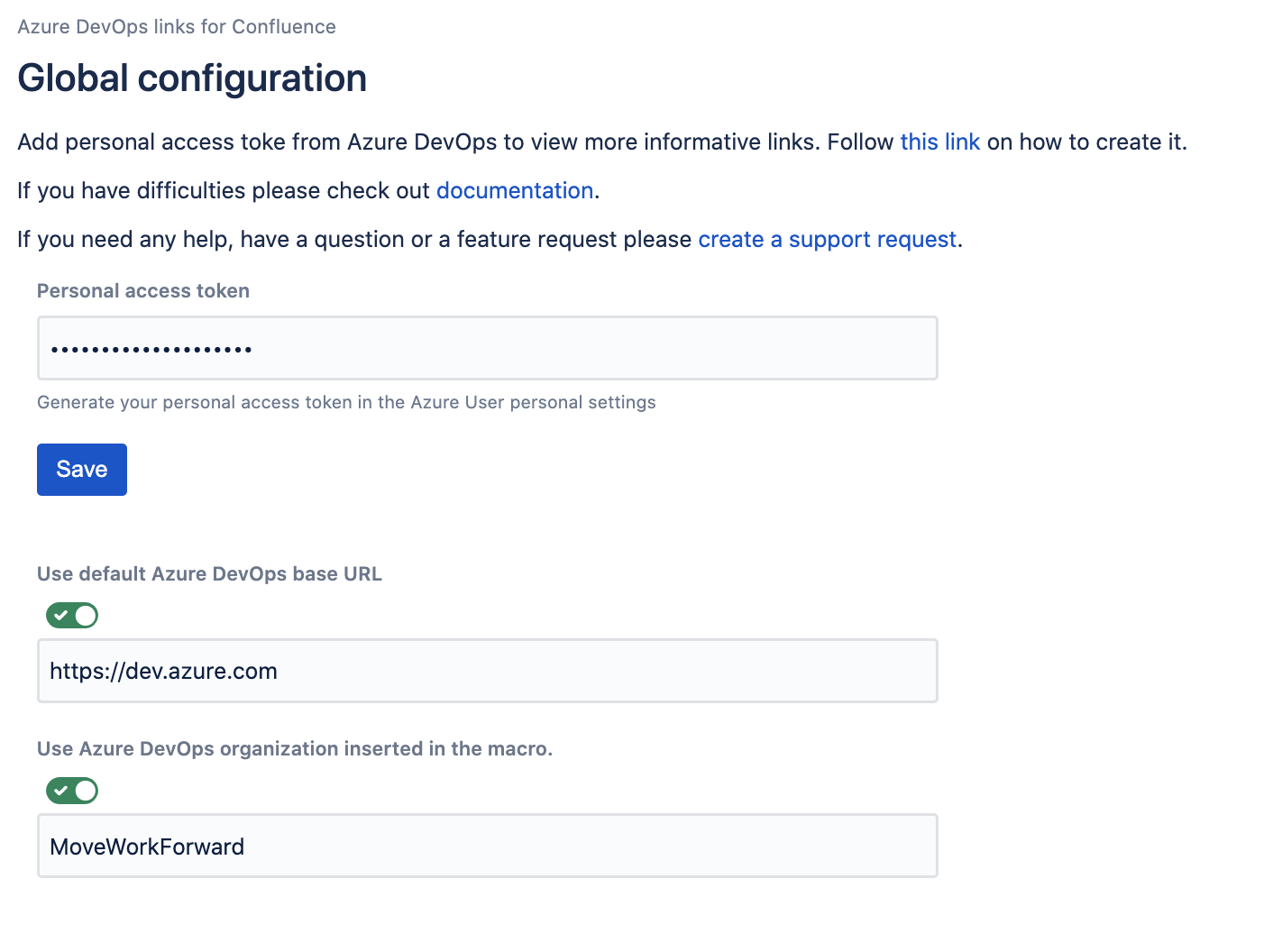Click 'Use default Azure DevOps base URL' label
This screenshot has width=1264, height=952.
tap(209, 574)
